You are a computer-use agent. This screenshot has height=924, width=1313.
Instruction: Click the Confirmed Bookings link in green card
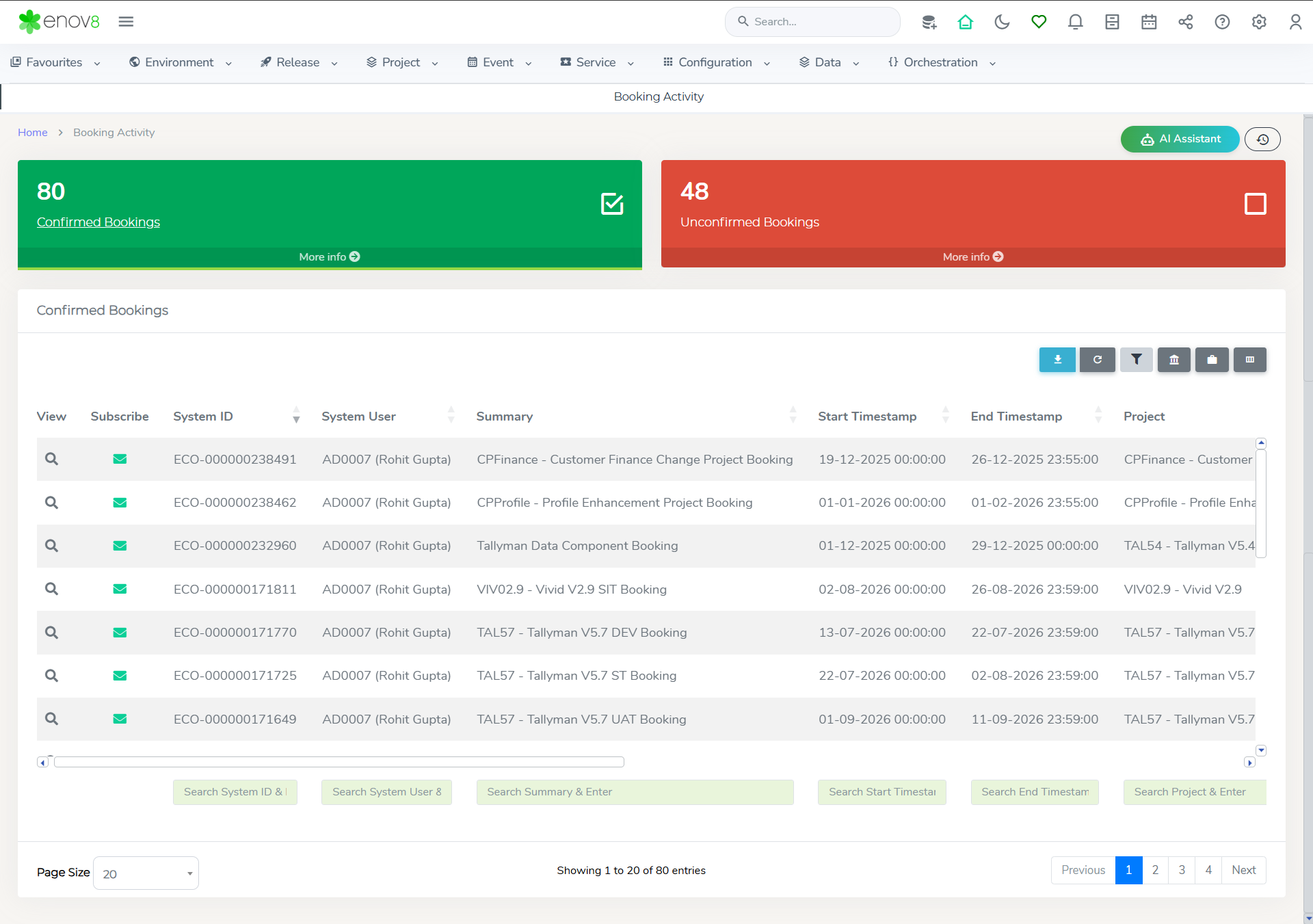click(x=98, y=222)
